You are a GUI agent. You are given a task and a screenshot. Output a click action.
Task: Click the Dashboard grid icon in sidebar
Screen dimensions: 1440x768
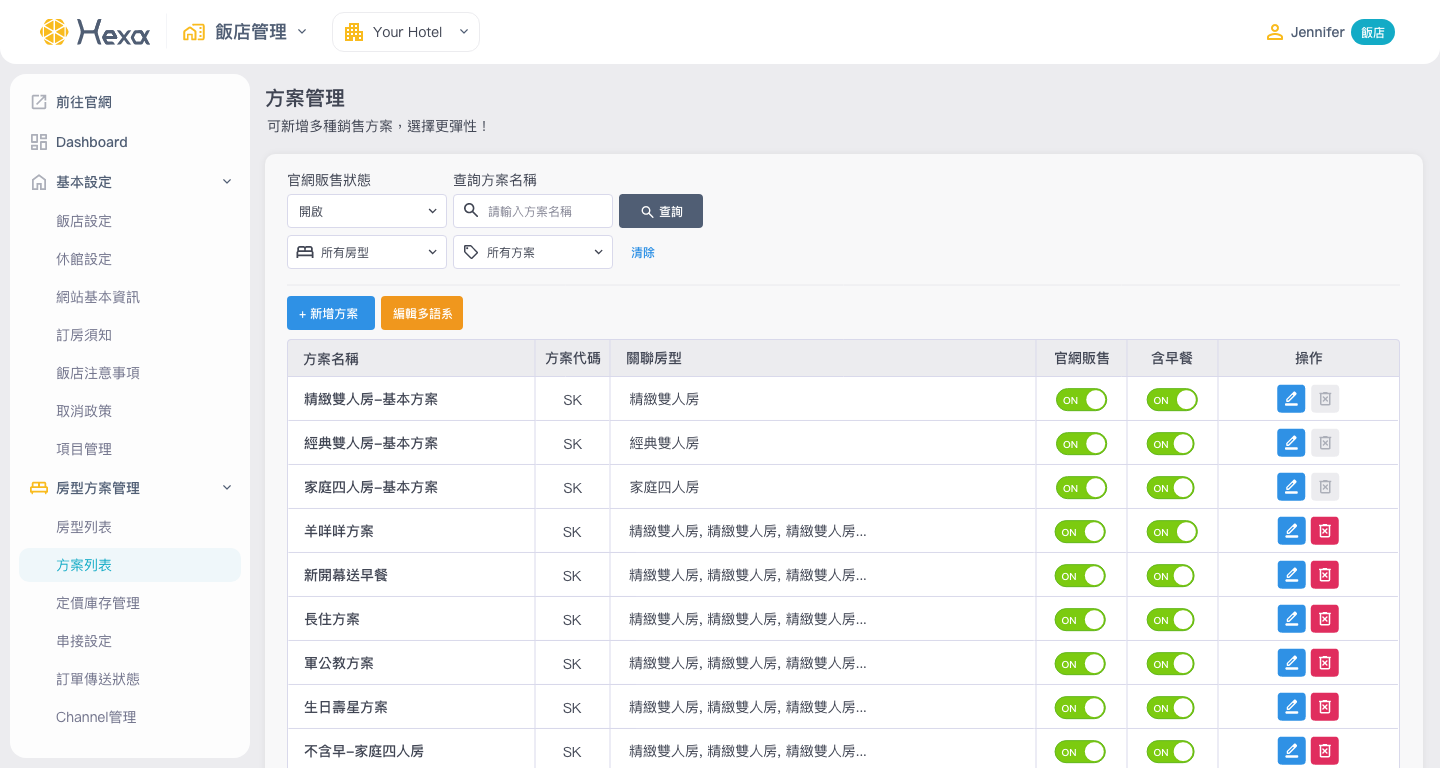tap(39, 142)
